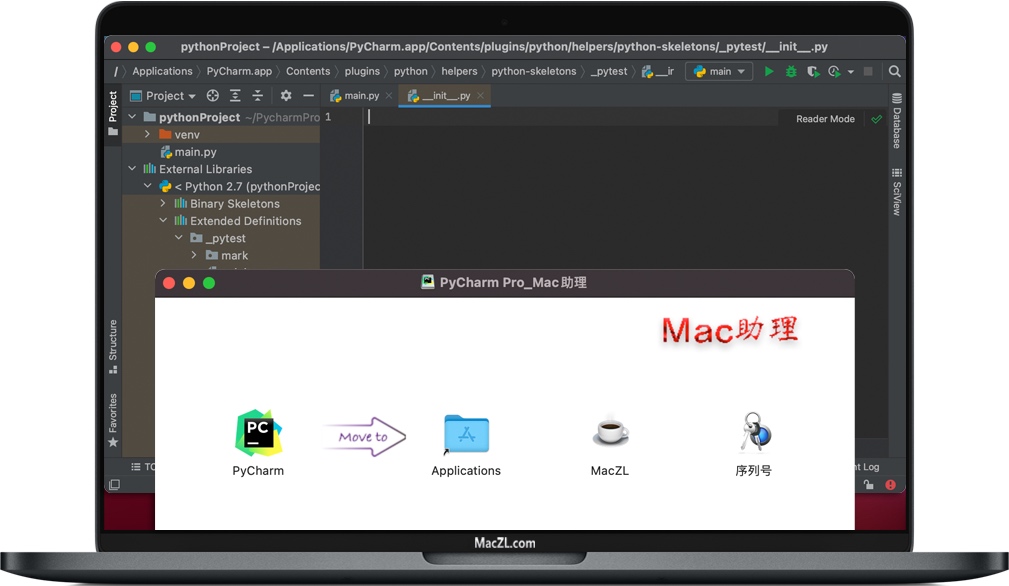Run the main configuration with green play icon

pos(768,71)
